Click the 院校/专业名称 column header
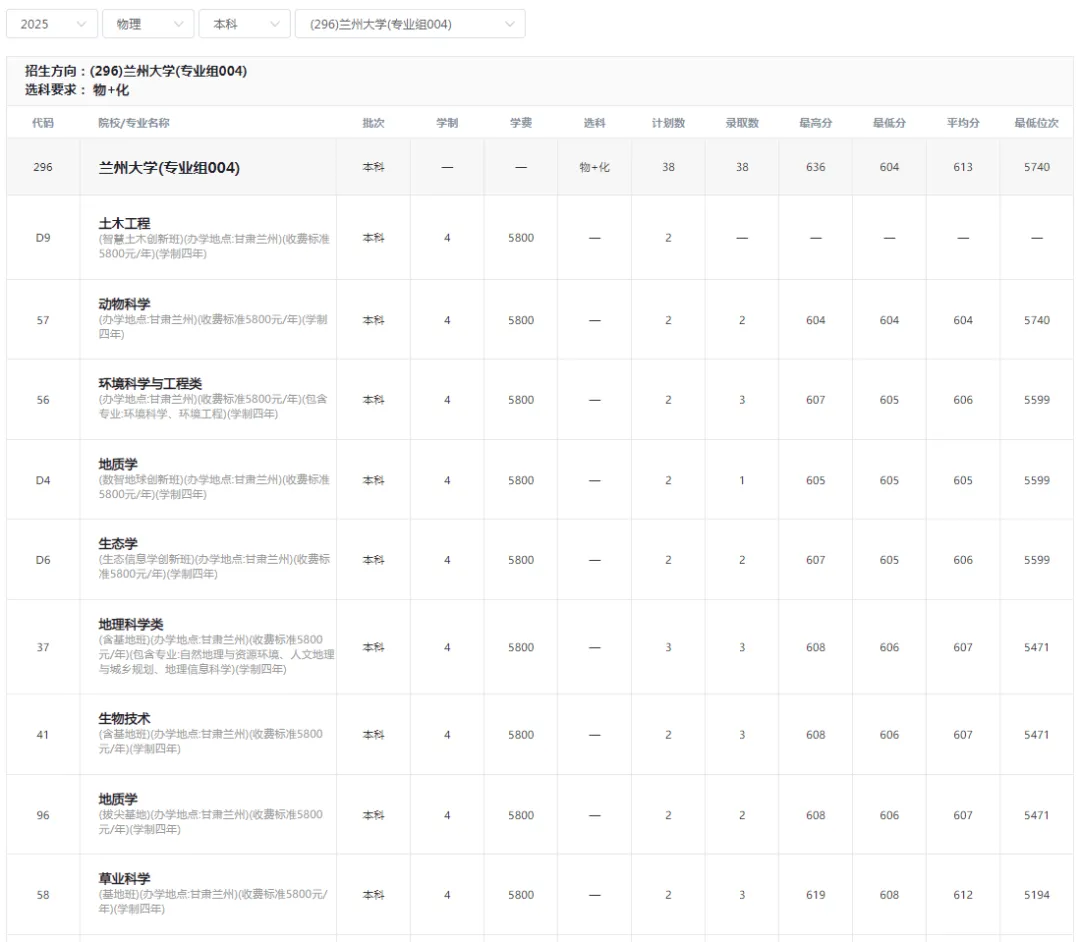1080x942 pixels. [134, 123]
